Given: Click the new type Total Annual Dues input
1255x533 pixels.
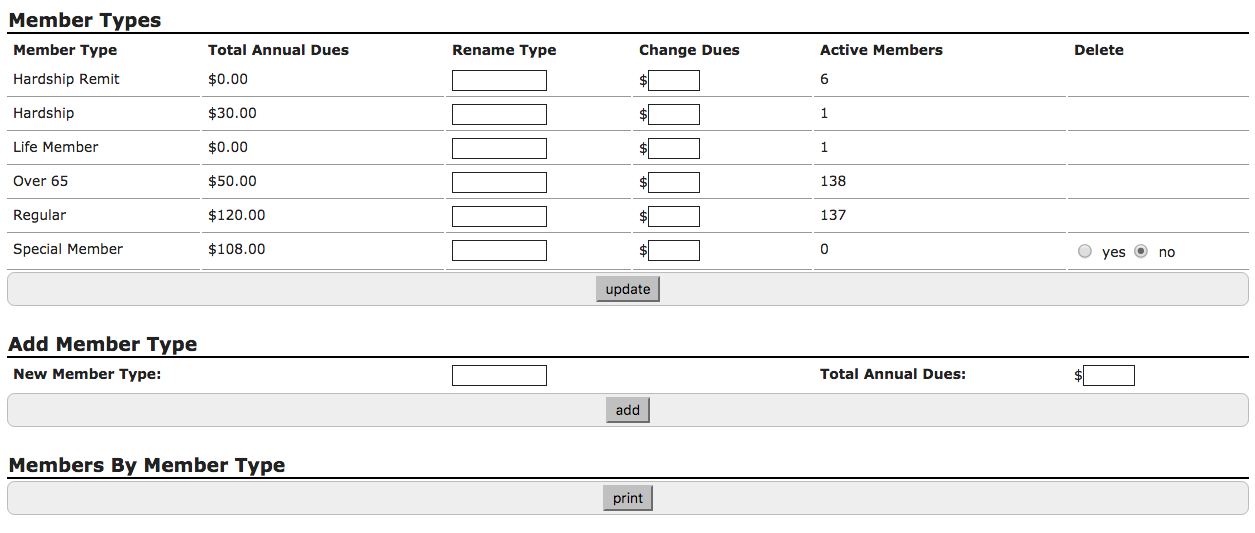Looking at the screenshot, I should [1109, 376].
